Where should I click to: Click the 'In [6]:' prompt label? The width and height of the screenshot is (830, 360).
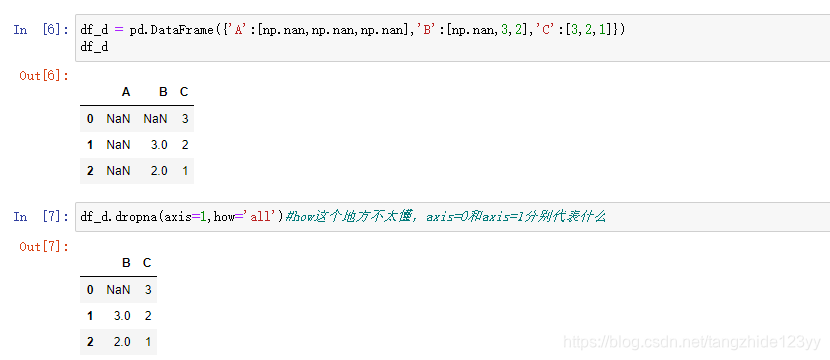coord(41,30)
